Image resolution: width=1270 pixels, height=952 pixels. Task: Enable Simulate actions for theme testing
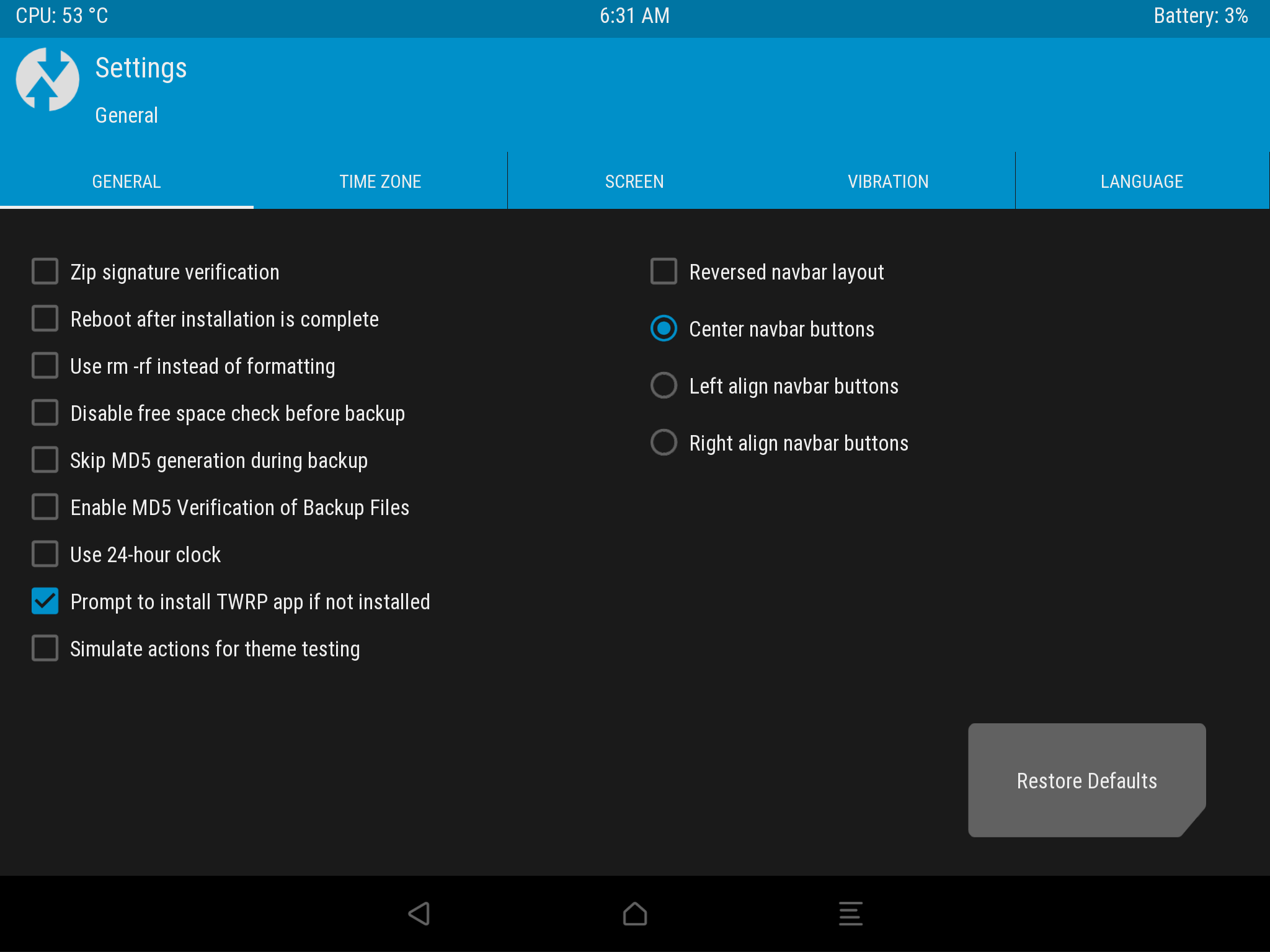click(45, 648)
